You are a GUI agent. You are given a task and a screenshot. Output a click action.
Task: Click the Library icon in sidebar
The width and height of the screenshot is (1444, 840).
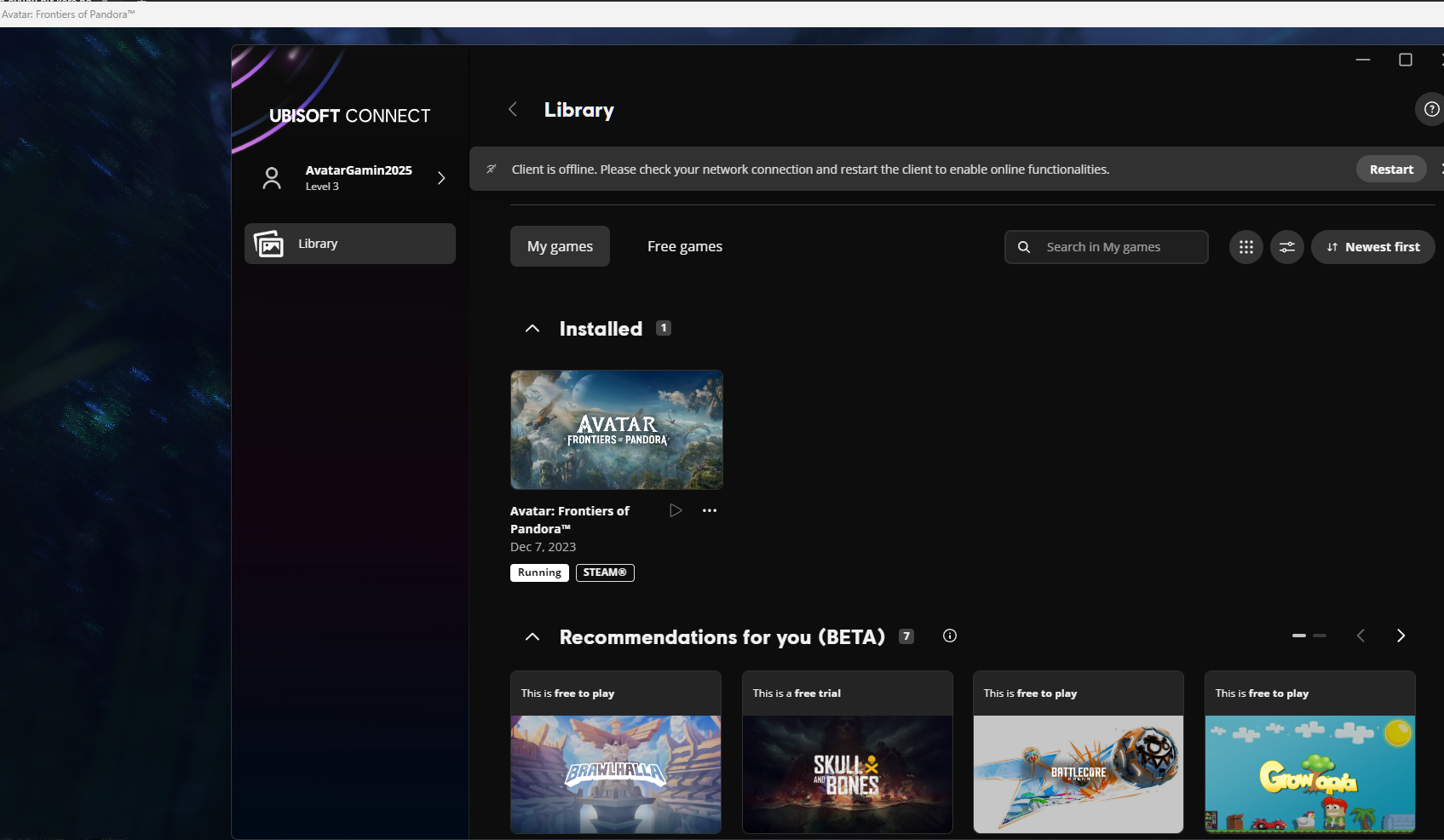tap(268, 244)
